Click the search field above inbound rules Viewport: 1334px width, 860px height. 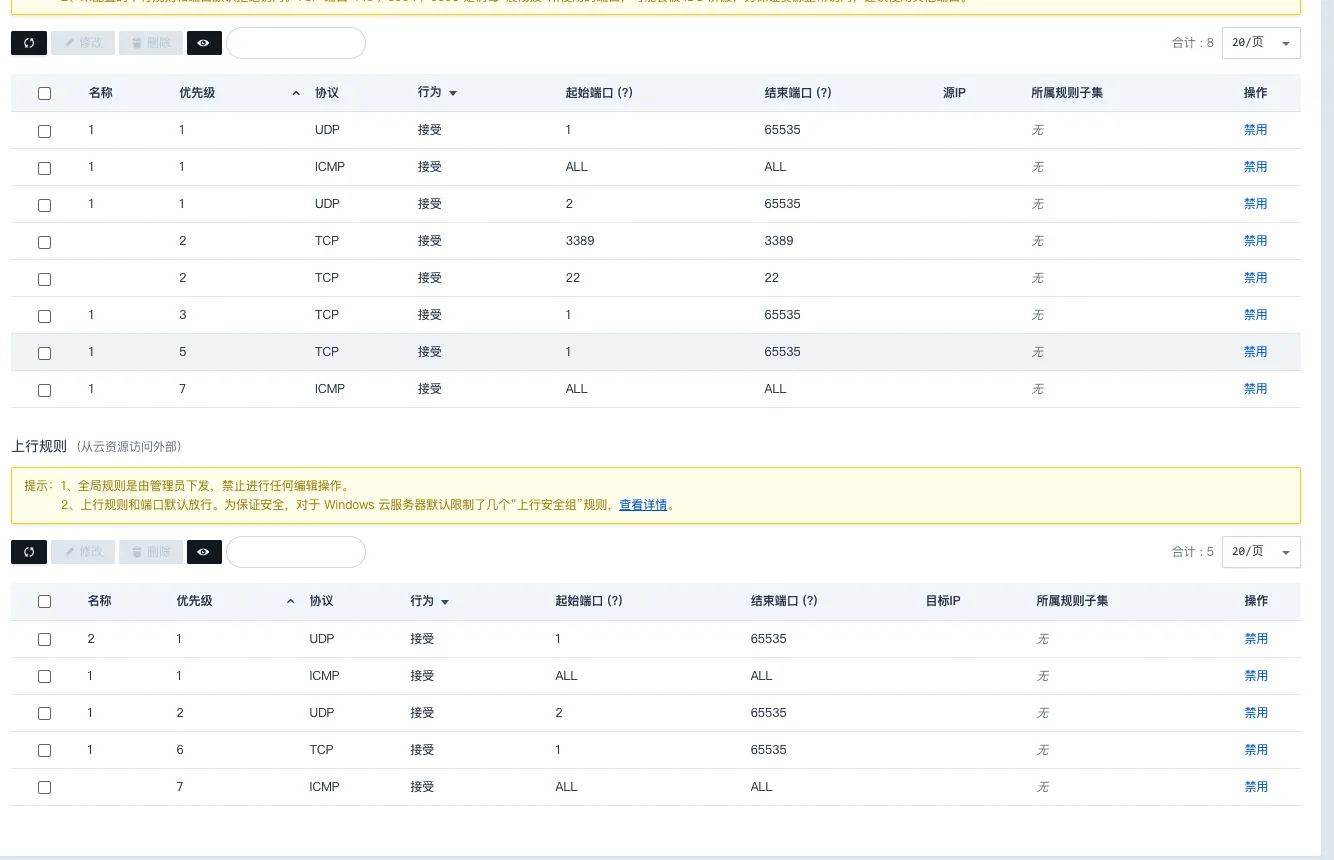pos(296,43)
